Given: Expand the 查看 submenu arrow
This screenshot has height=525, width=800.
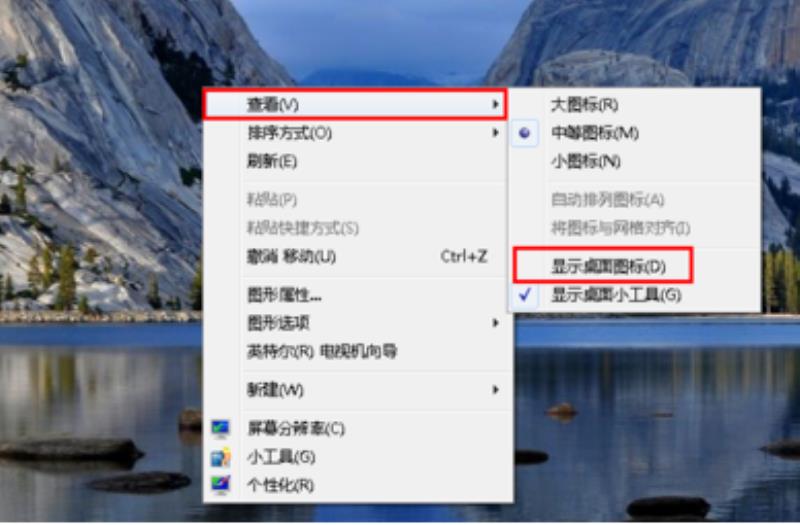Looking at the screenshot, I should pos(495,105).
